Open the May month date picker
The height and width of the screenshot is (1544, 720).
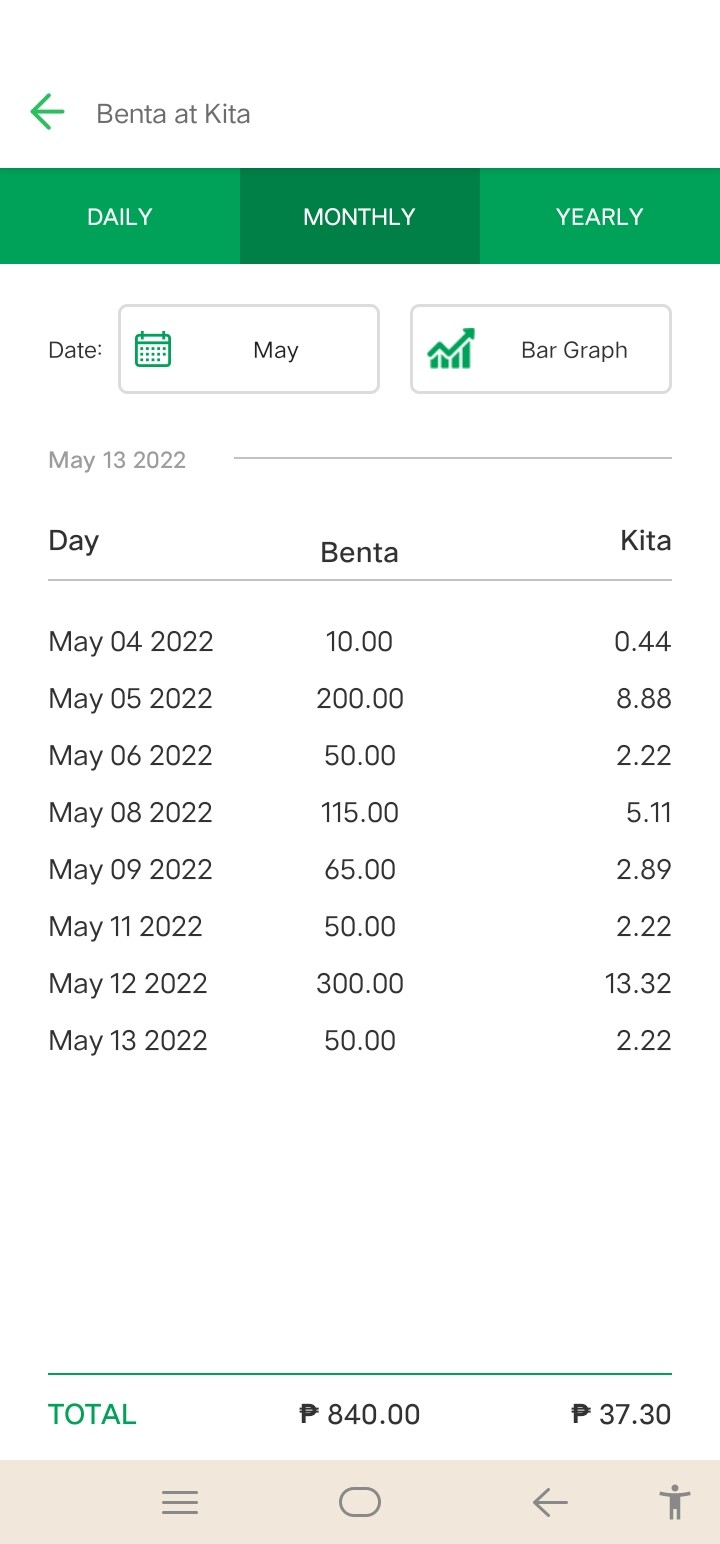click(x=249, y=349)
